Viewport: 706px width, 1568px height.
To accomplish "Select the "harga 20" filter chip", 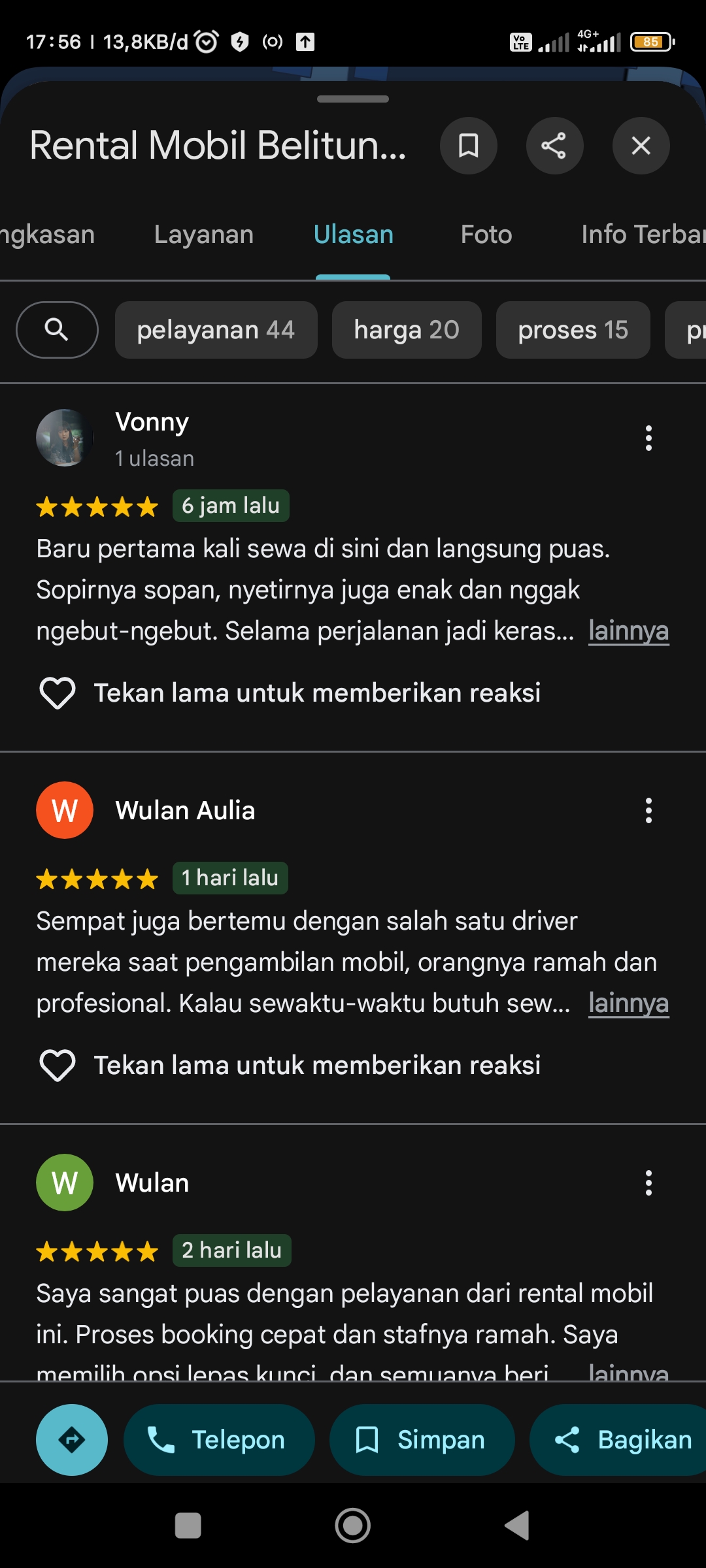I will pos(407,330).
